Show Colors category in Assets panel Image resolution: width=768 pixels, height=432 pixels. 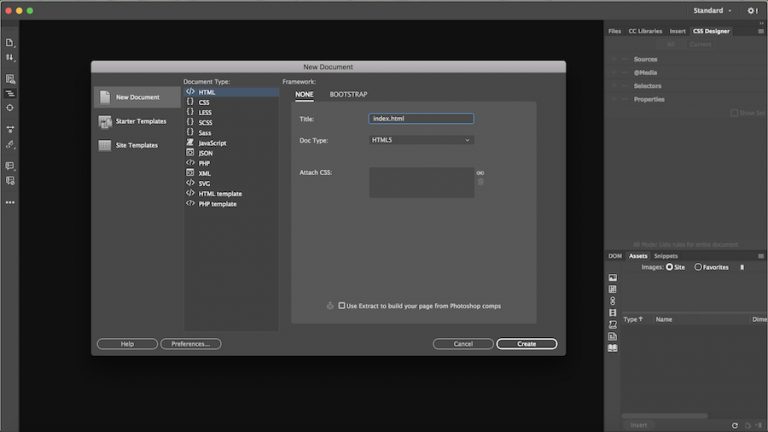tap(613, 289)
